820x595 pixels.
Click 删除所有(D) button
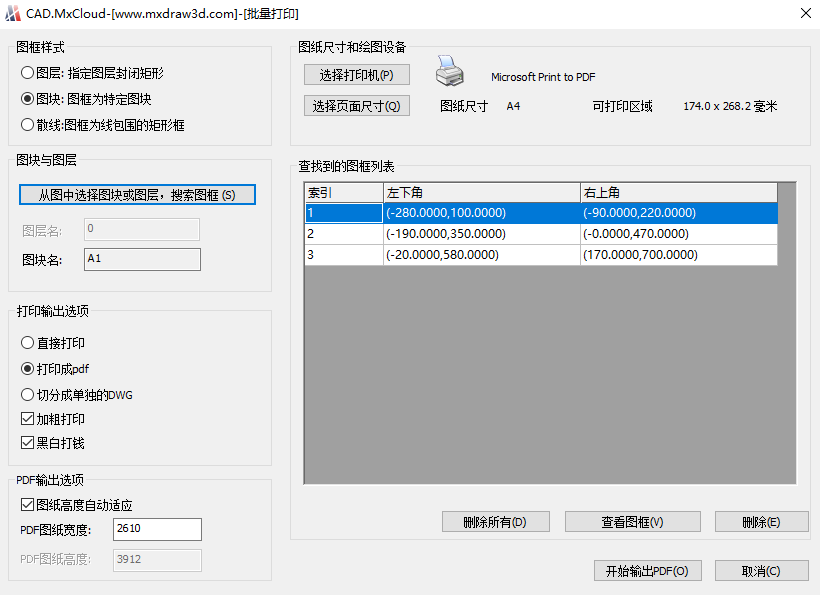[495, 522]
